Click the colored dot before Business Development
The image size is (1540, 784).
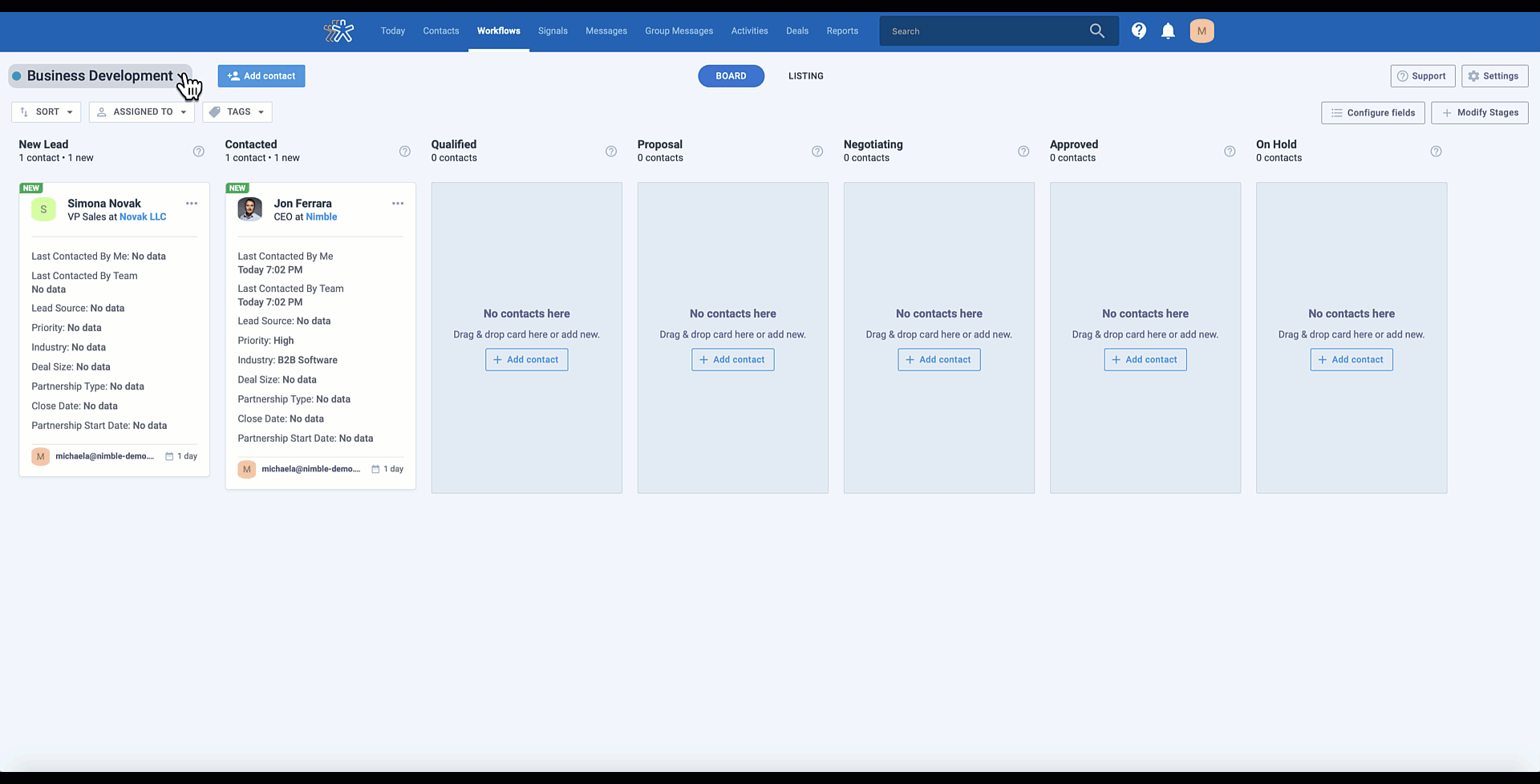[x=15, y=75]
